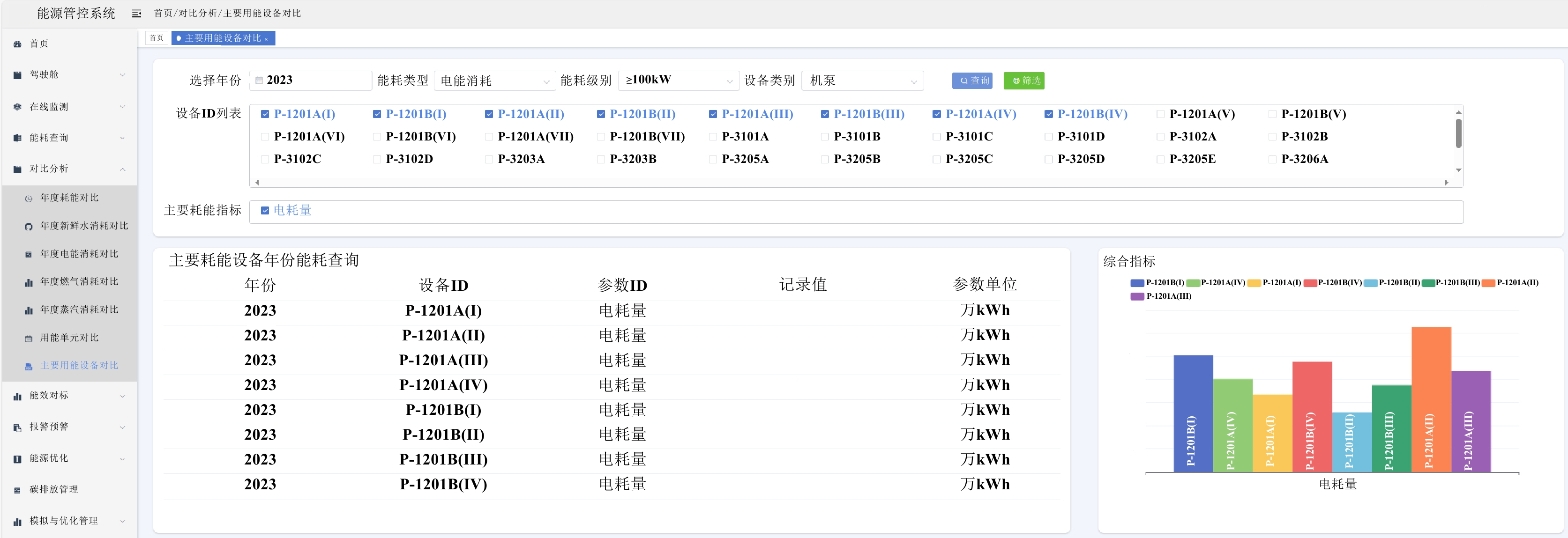Click the 在线监测 icon in sidebar

pos(17,107)
